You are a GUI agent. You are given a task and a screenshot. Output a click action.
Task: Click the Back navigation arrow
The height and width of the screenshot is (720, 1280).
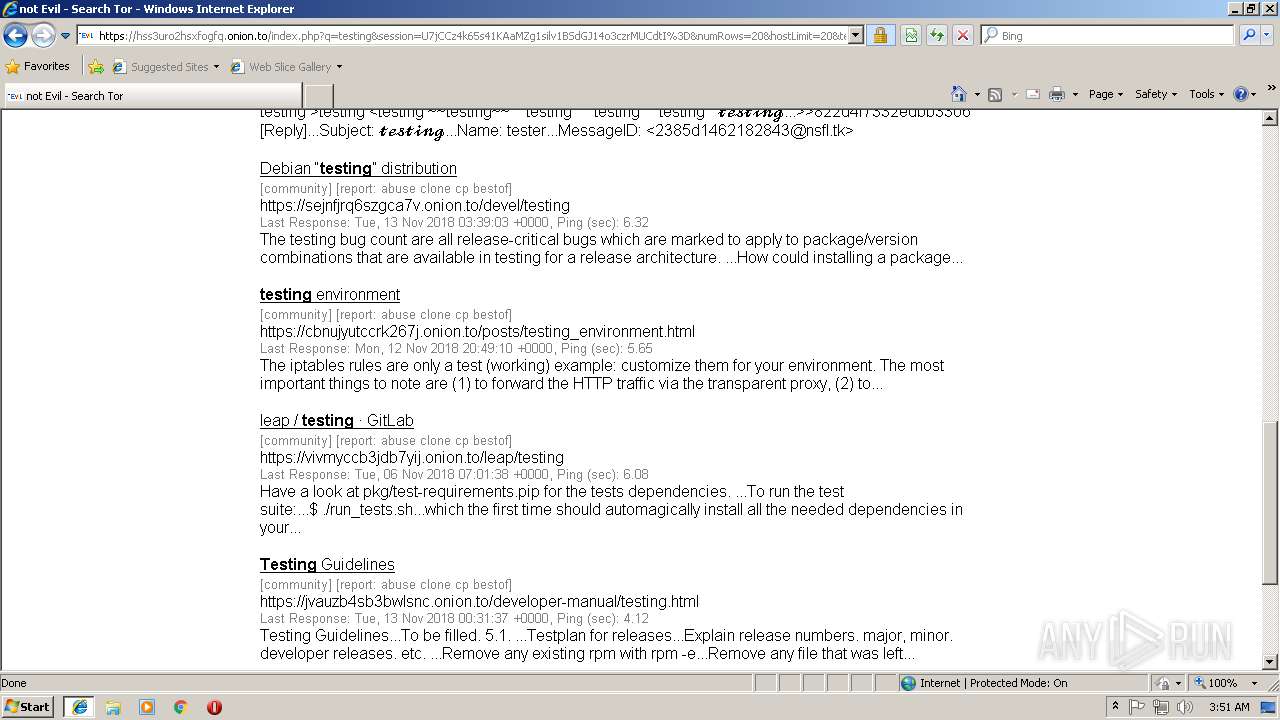coord(15,36)
